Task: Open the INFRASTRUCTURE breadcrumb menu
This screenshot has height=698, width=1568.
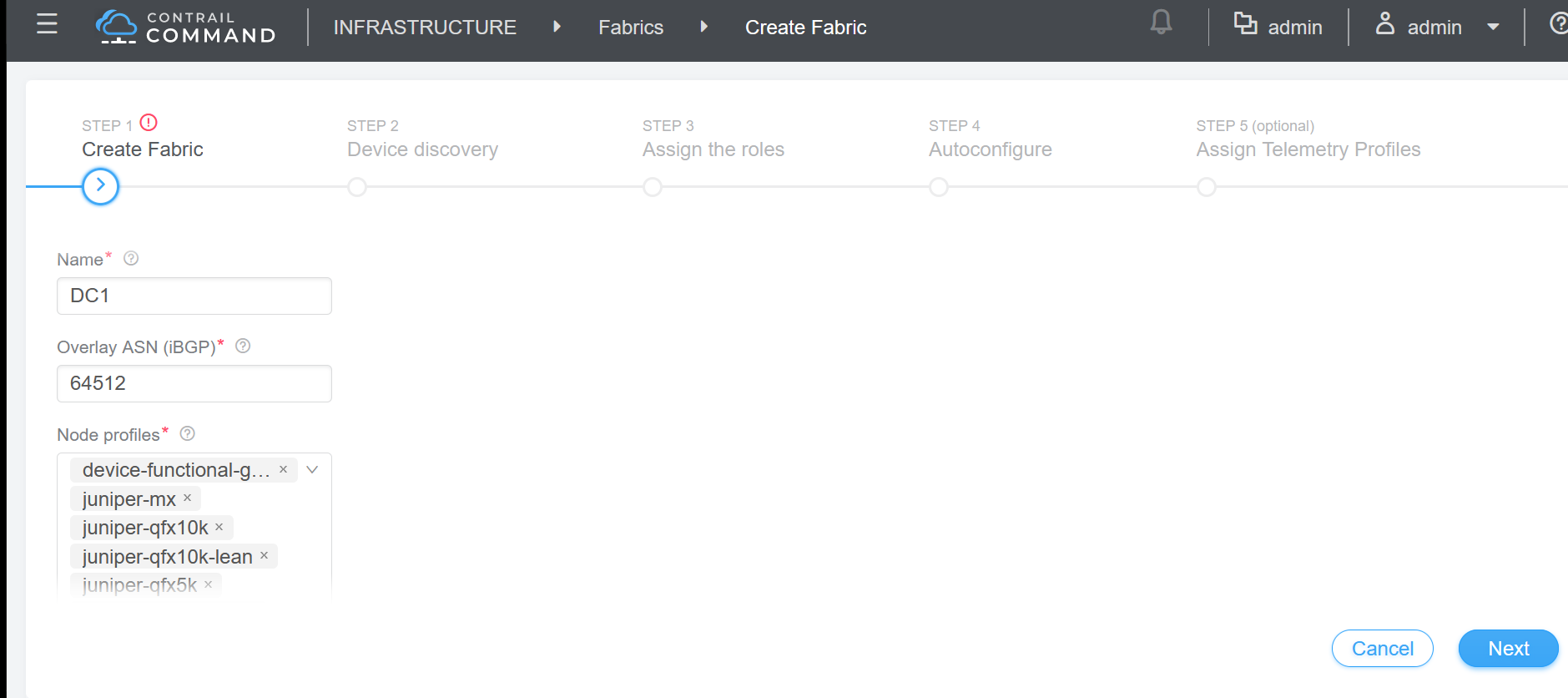Action: pos(424,28)
